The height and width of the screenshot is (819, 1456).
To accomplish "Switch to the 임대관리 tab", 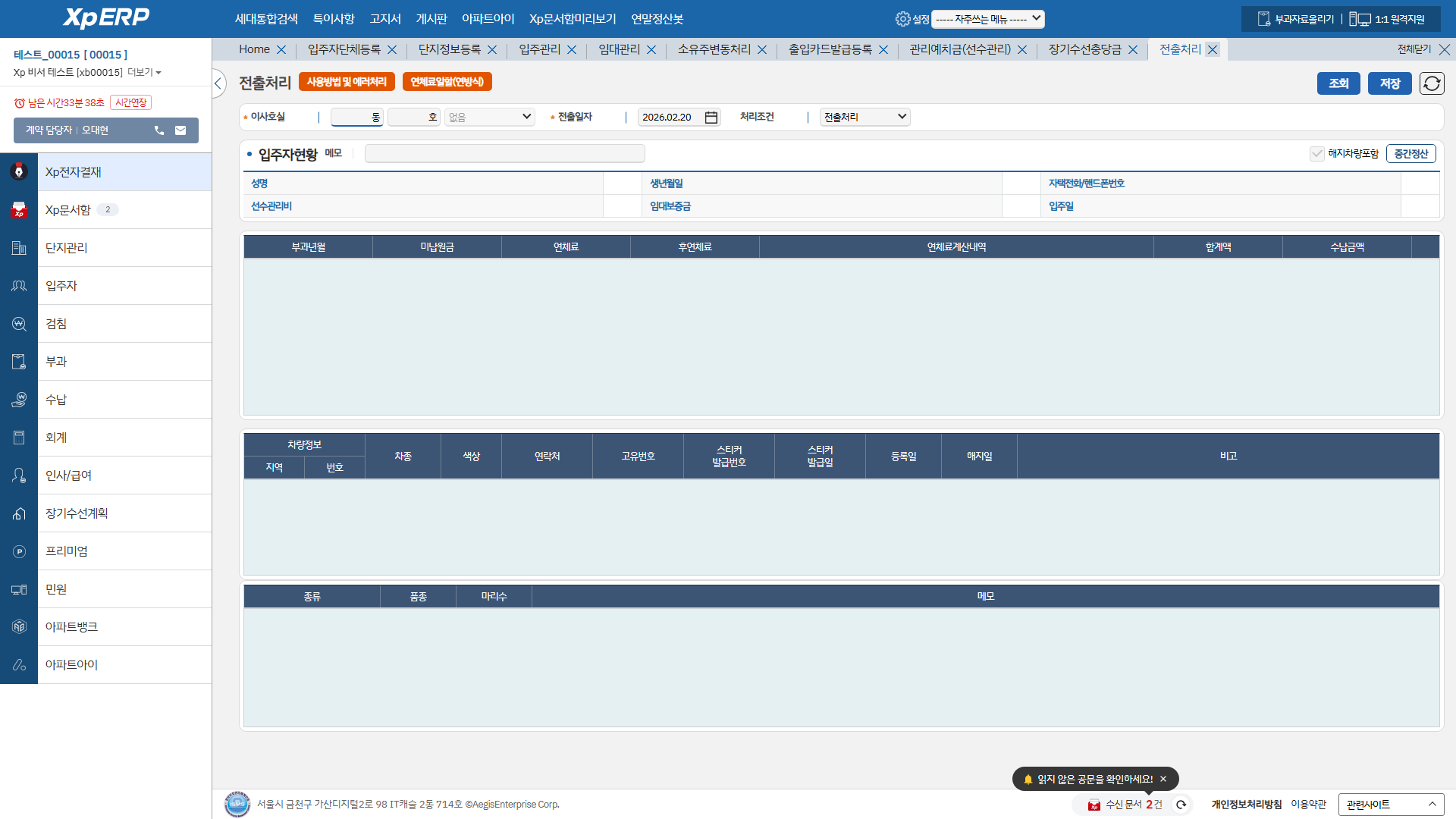I will pos(619,49).
